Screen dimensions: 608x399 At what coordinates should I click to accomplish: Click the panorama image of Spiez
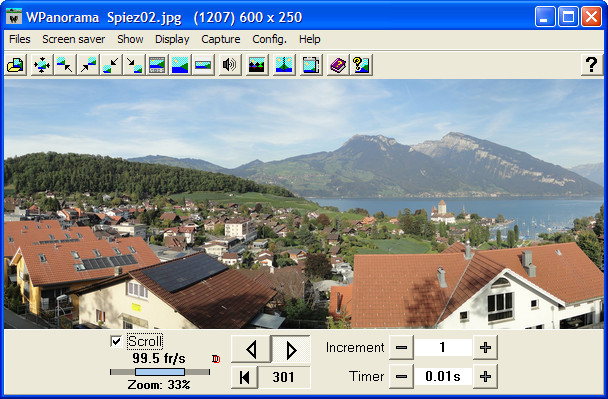(x=304, y=204)
